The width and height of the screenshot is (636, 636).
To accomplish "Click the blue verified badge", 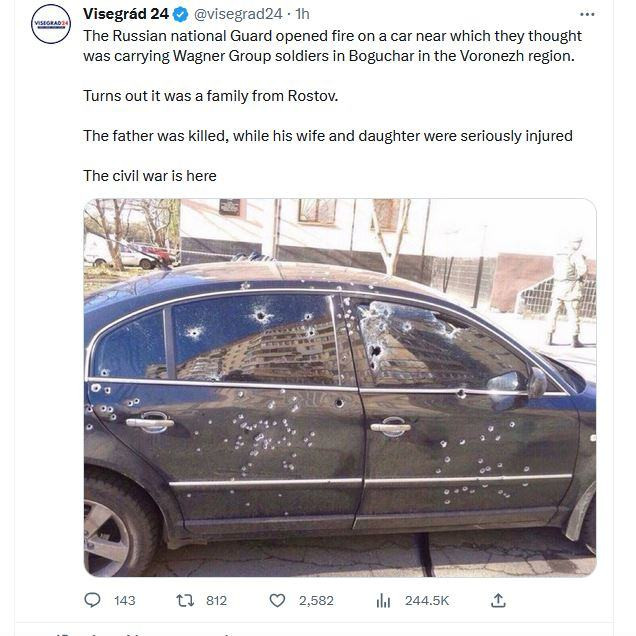I will click(180, 14).
